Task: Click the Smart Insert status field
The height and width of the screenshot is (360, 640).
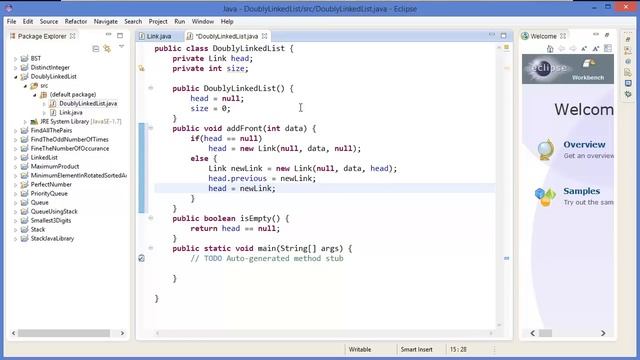Action: 416,349
